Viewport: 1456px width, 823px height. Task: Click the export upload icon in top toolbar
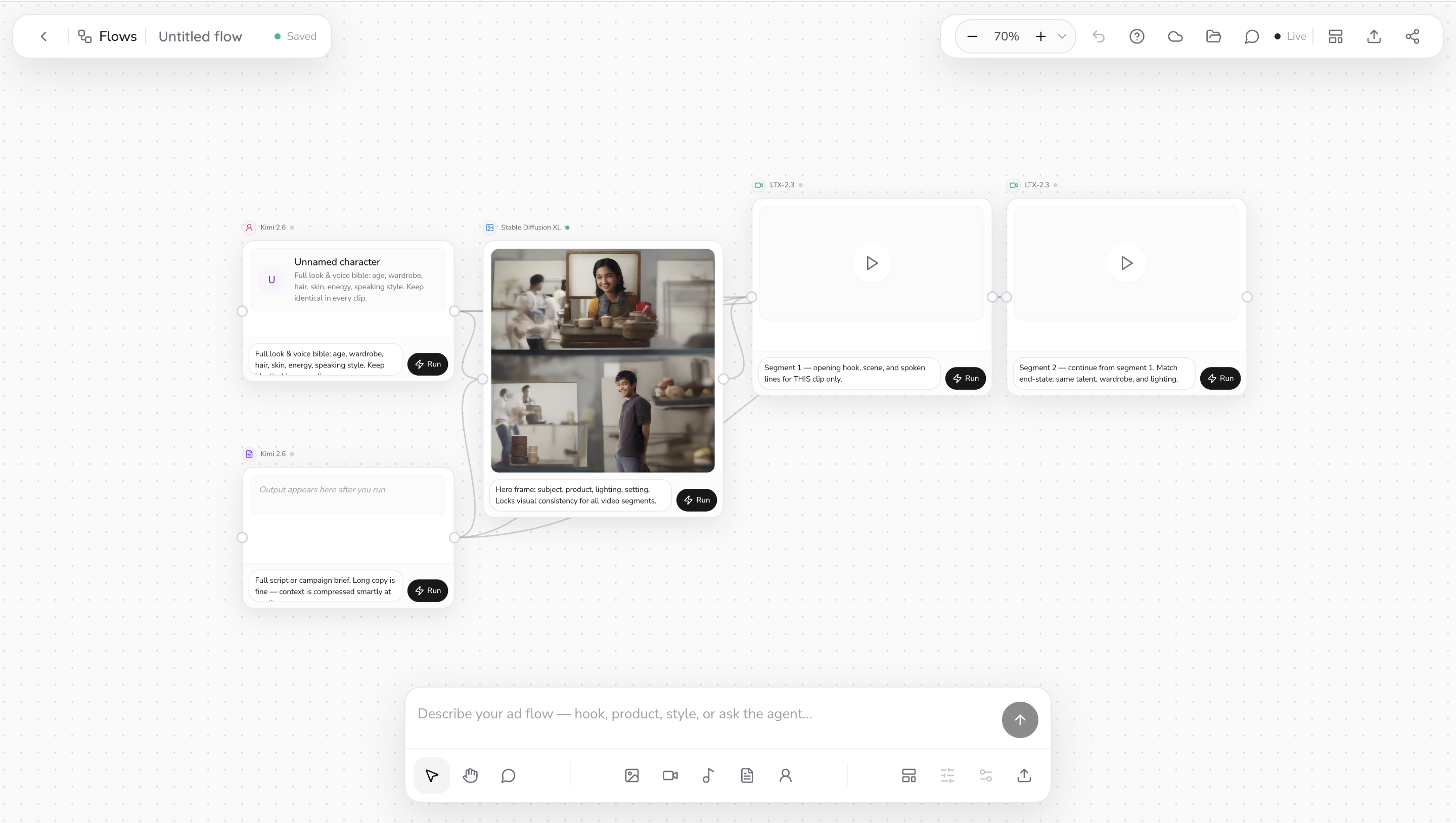tap(1374, 36)
